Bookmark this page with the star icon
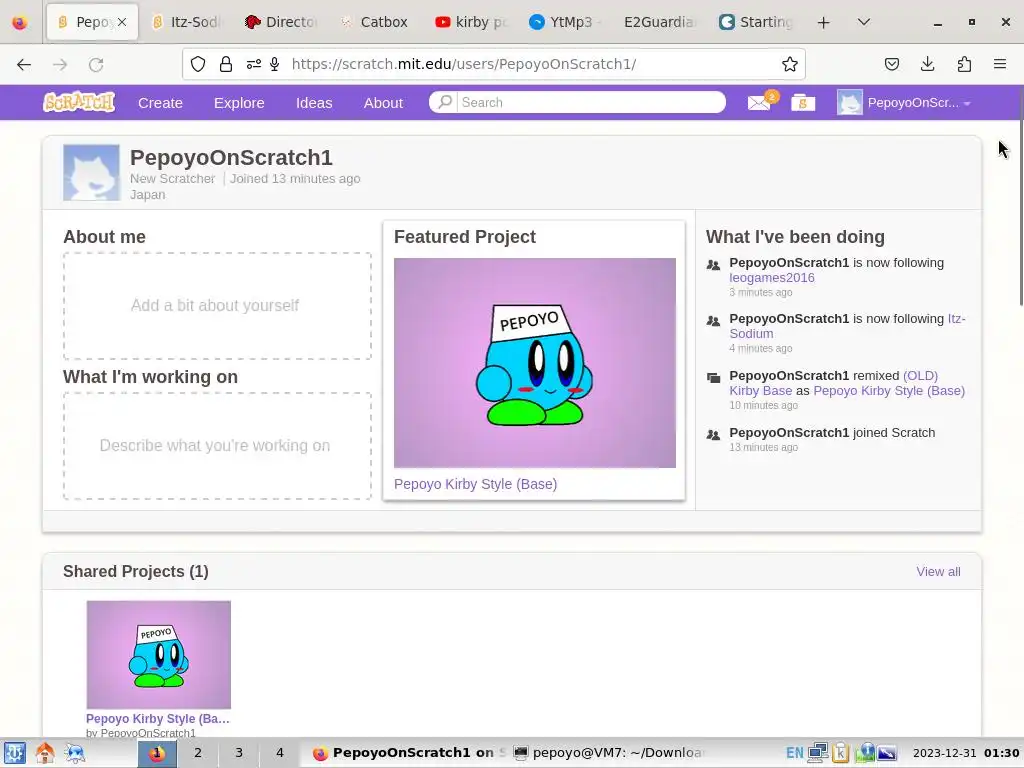The width and height of the screenshot is (1024, 768). (x=790, y=64)
